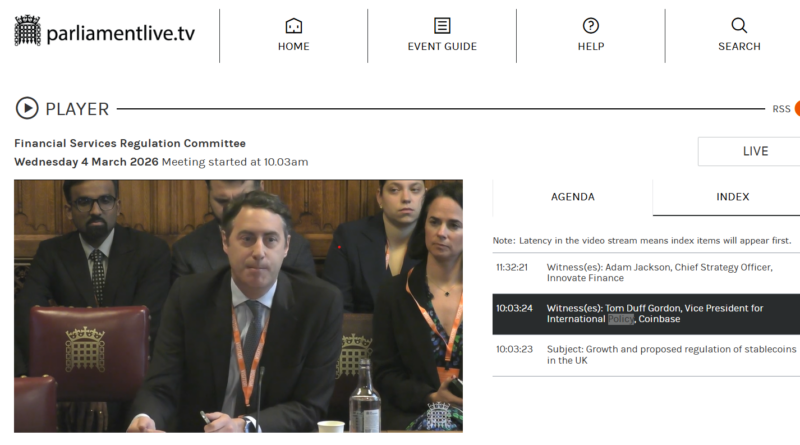
Task: Click the portcullis crest logo icon
Action: click(28, 30)
